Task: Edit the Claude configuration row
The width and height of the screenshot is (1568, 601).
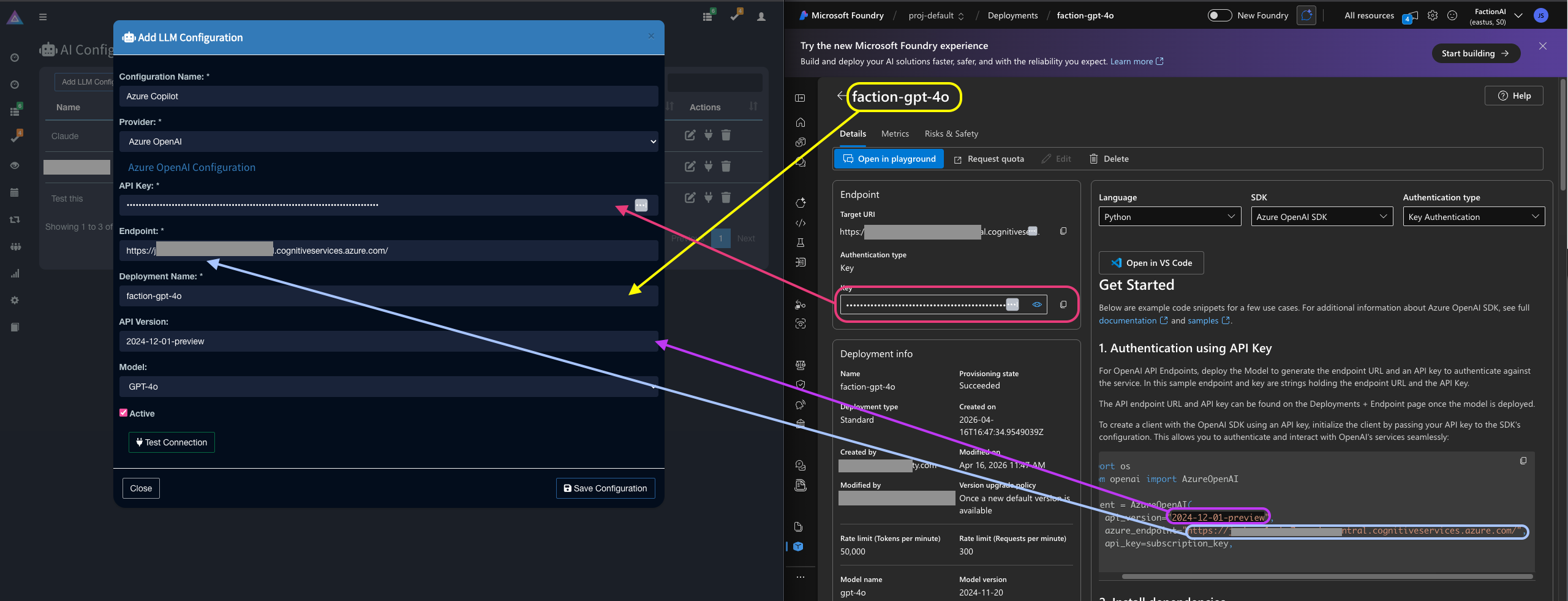Action: [x=690, y=135]
